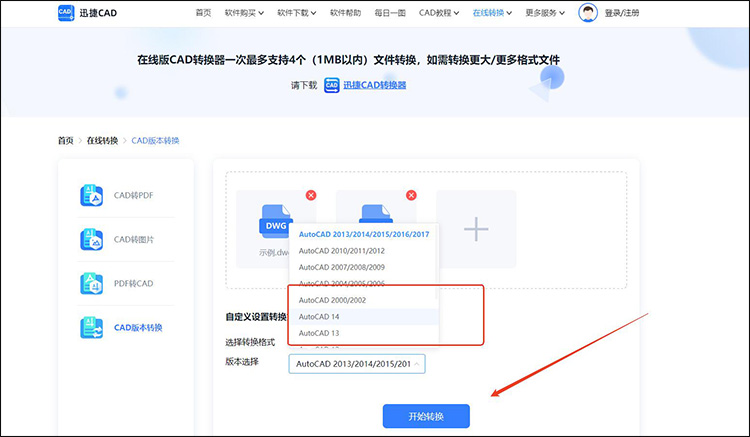Screen dimensions: 750x437
Task: Choose AutoCAD 2013/2014/2015/2016/2017 option
Action: click(x=364, y=234)
